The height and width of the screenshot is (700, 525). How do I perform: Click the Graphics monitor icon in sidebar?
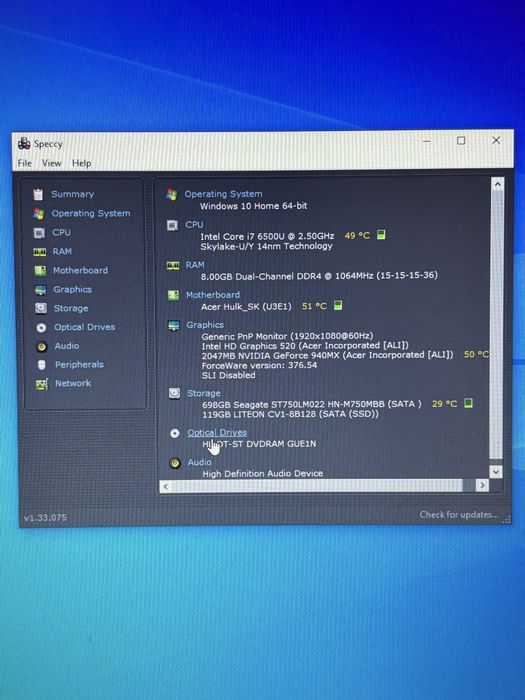pyautogui.click(x=41, y=290)
